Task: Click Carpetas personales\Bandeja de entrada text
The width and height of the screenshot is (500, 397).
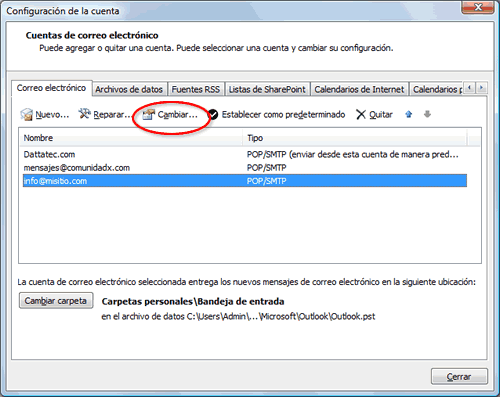Action: click(x=193, y=301)
